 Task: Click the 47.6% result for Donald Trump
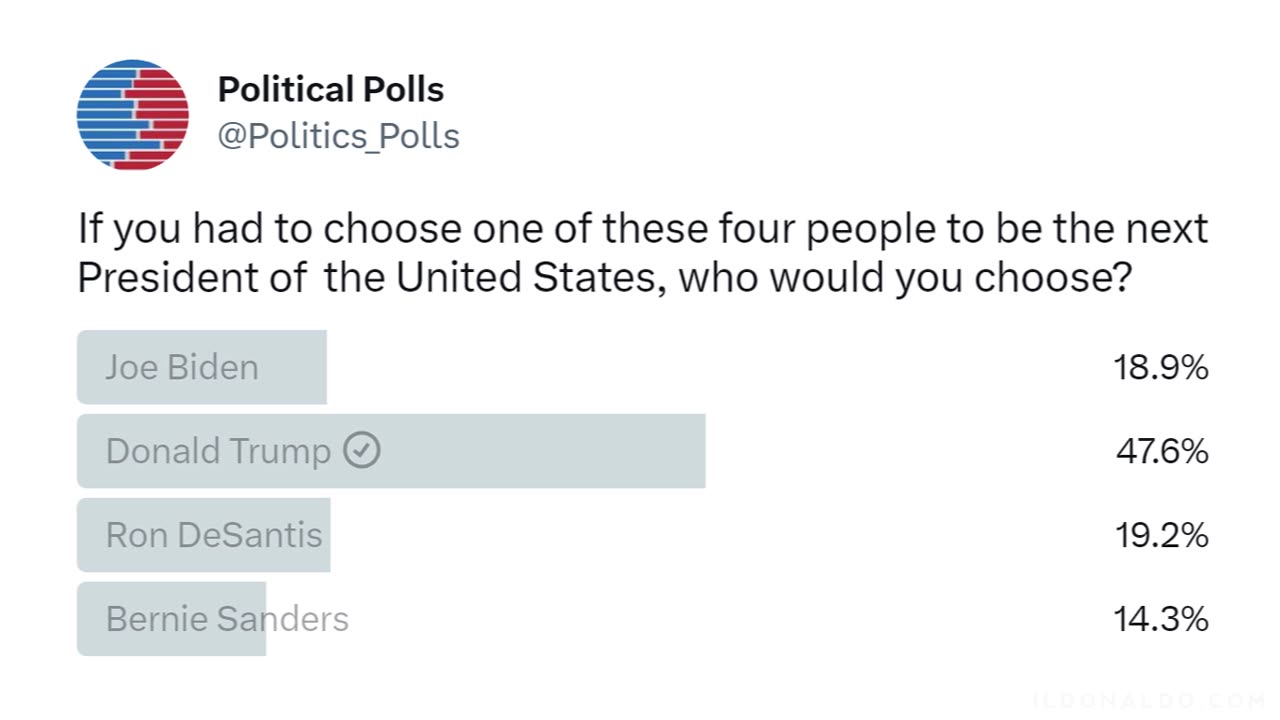pyautogui.click(x=1162, y=452)
